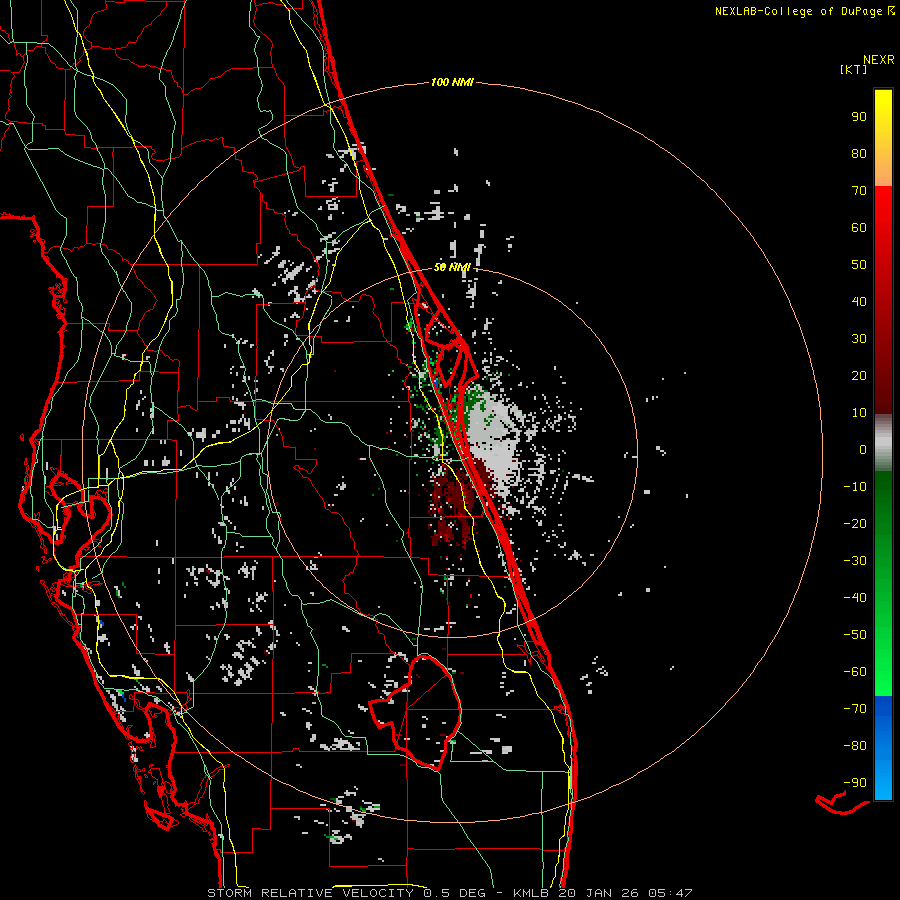900x900 pixels.
Task: Click the -80 value on the scale
Action: pyautogui.click(x=855, y=746)
